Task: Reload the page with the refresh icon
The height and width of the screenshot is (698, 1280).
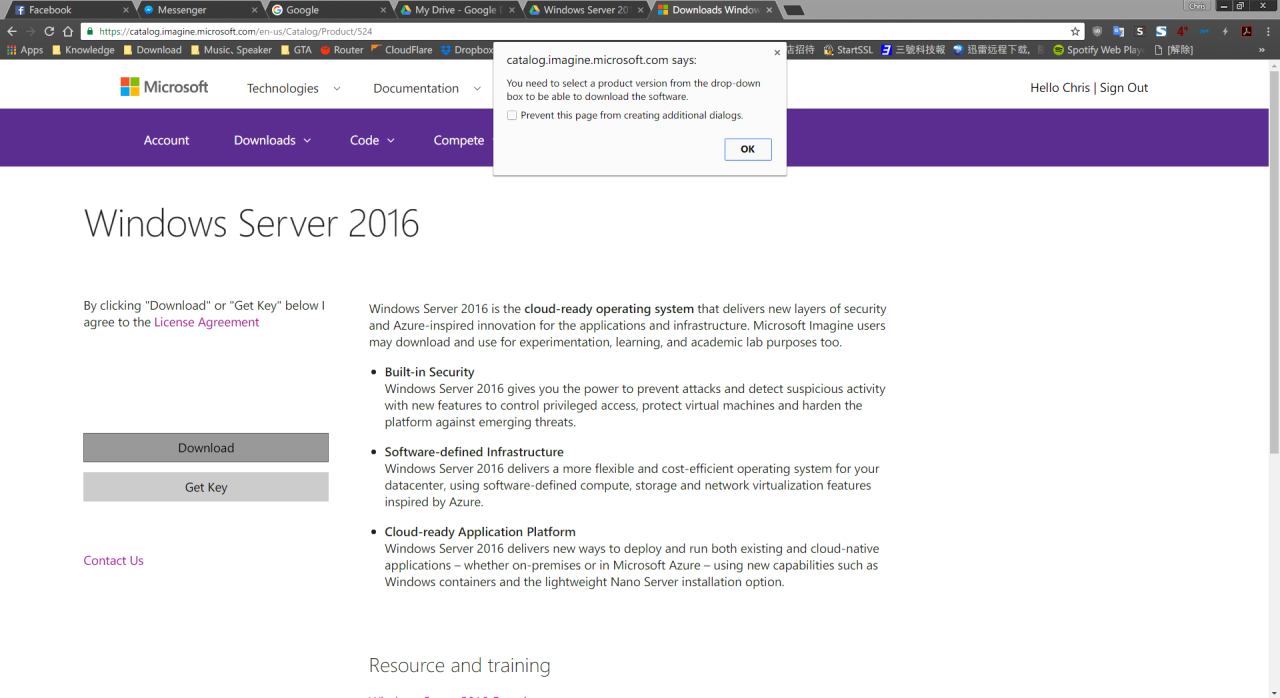Action: pyautogui.click(x=50, y=31)
